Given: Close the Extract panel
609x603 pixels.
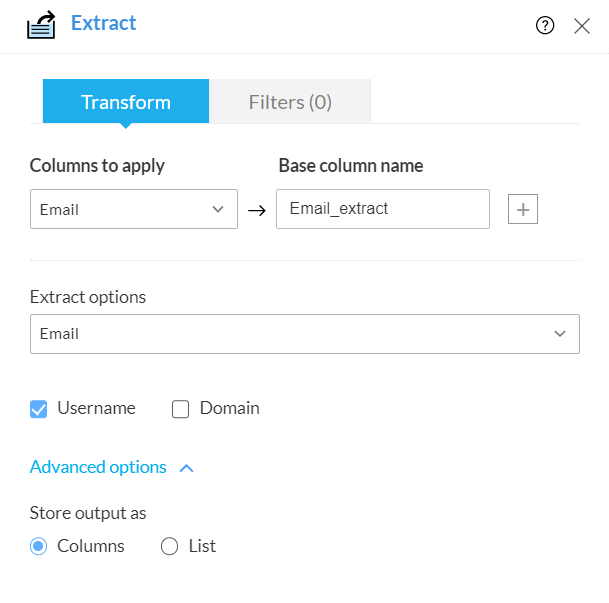Looking at the screenshot, I should (x=582, y=26).
